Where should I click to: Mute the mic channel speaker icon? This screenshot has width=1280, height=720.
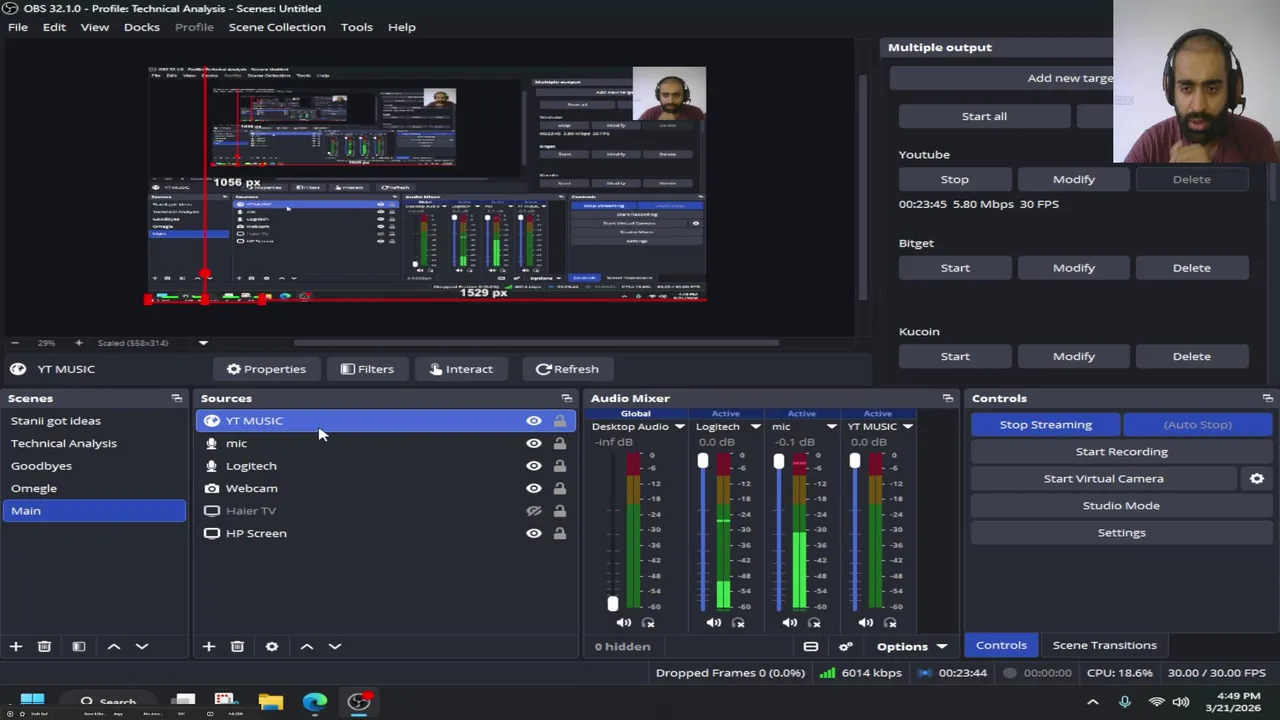pos(790,623)
